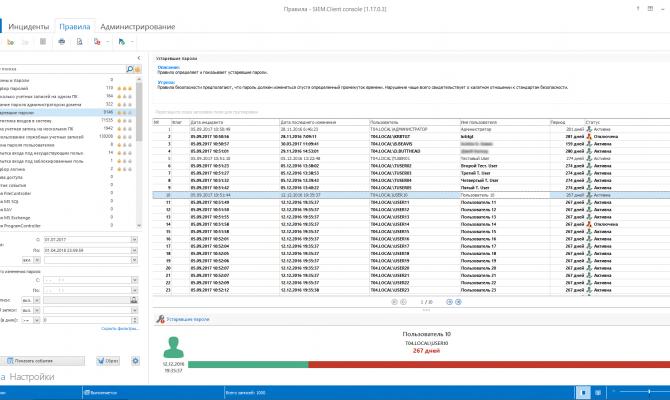Click the rules list scroll down arrow
Image resolution: width=670 pixels, height=400 pixels.
point(139,226)
